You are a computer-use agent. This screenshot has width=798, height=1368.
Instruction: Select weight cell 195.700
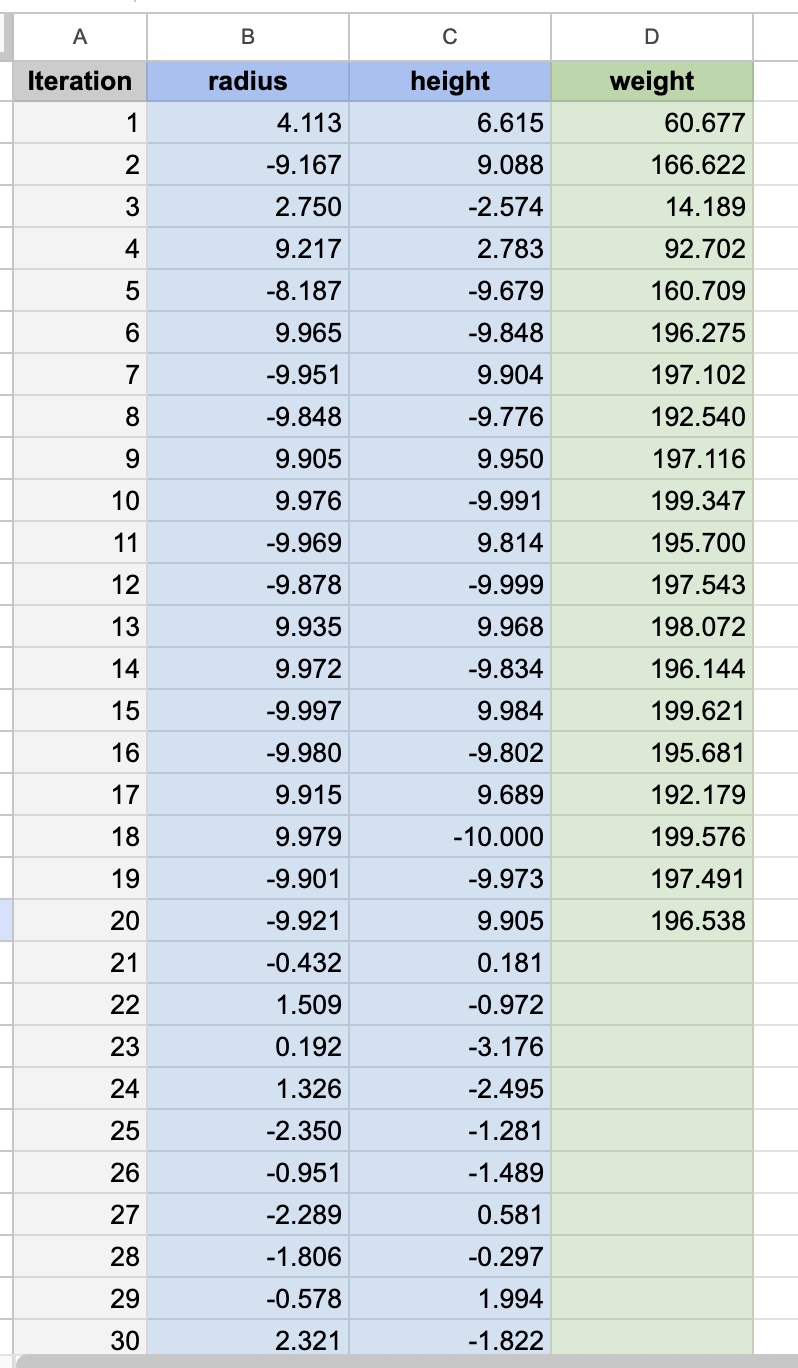[x=652, y=543]
